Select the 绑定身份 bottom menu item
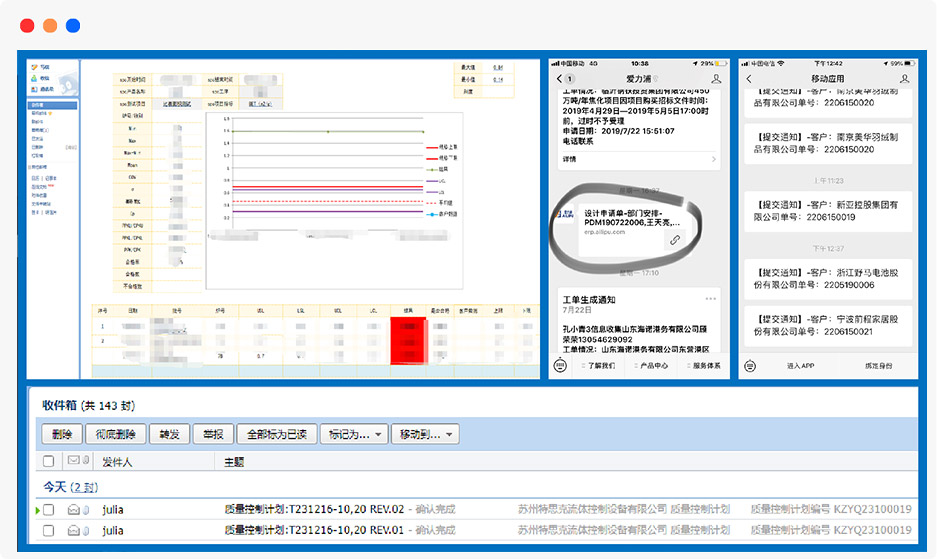This screenshot has width=937, height=559. coord(878,366)
